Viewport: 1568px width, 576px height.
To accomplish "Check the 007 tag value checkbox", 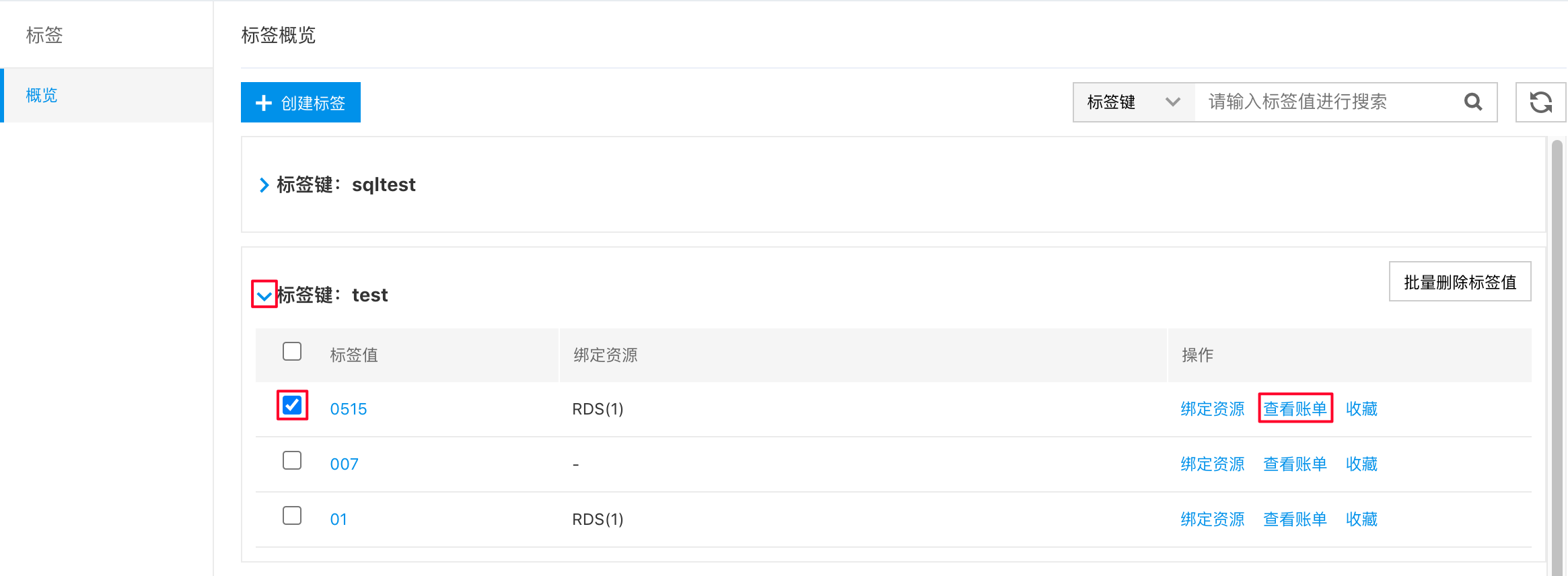I will [x=292, y=460].
